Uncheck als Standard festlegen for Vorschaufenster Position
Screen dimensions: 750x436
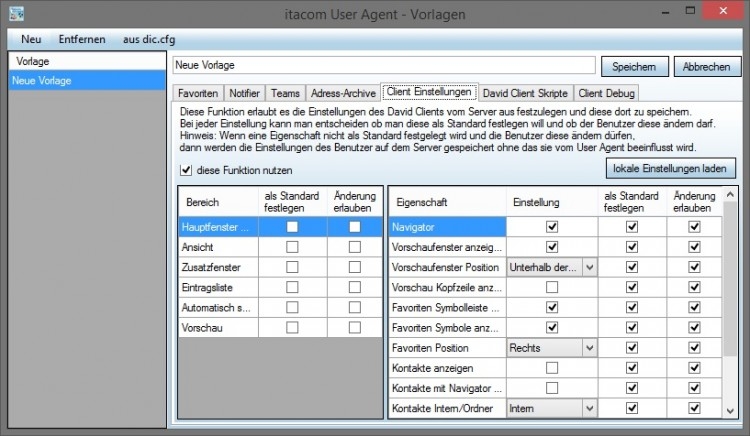click(632, 267)
